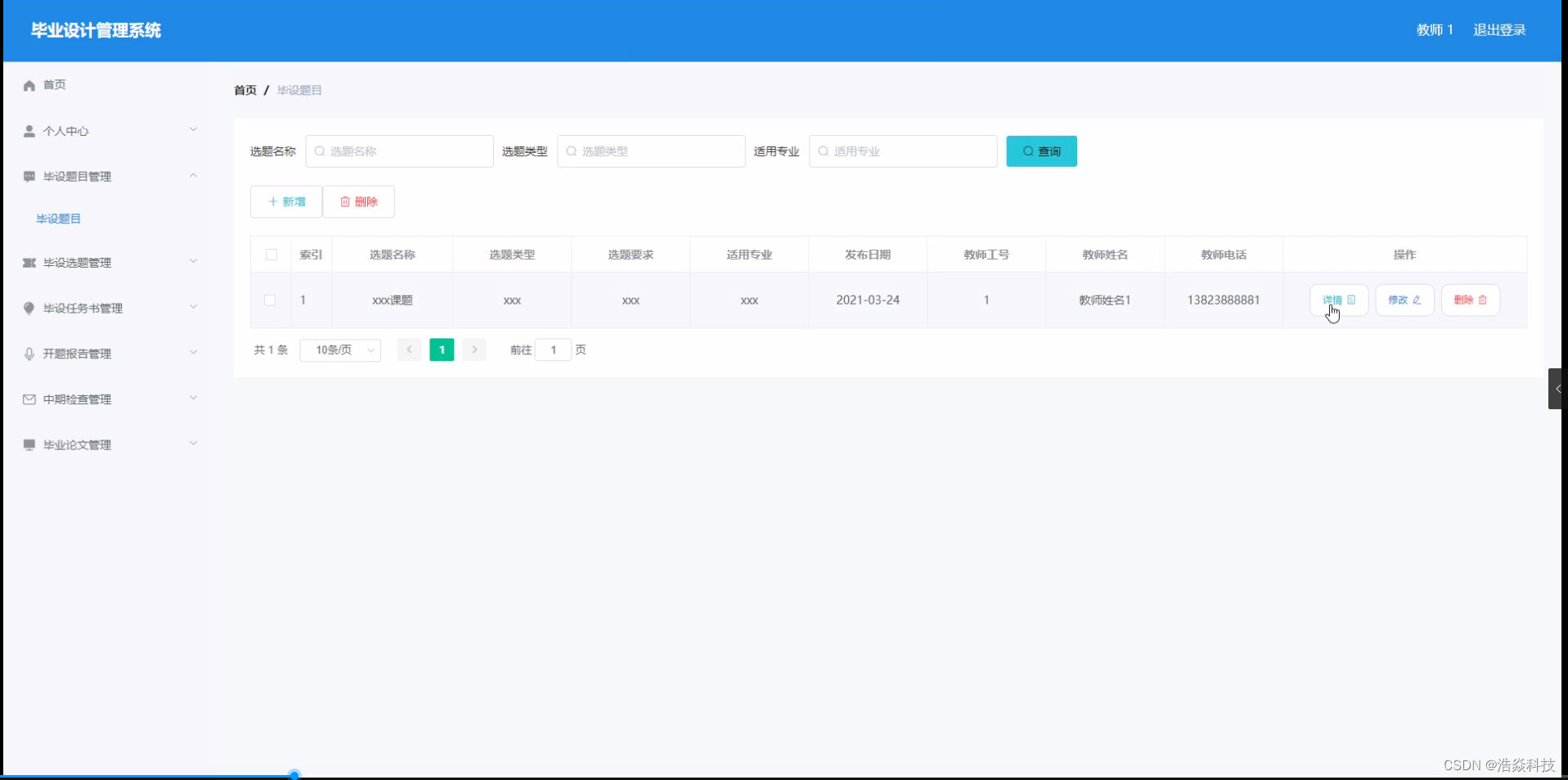Click the 毕设选题管理 sidebar icon

click(x=29, y=263)
